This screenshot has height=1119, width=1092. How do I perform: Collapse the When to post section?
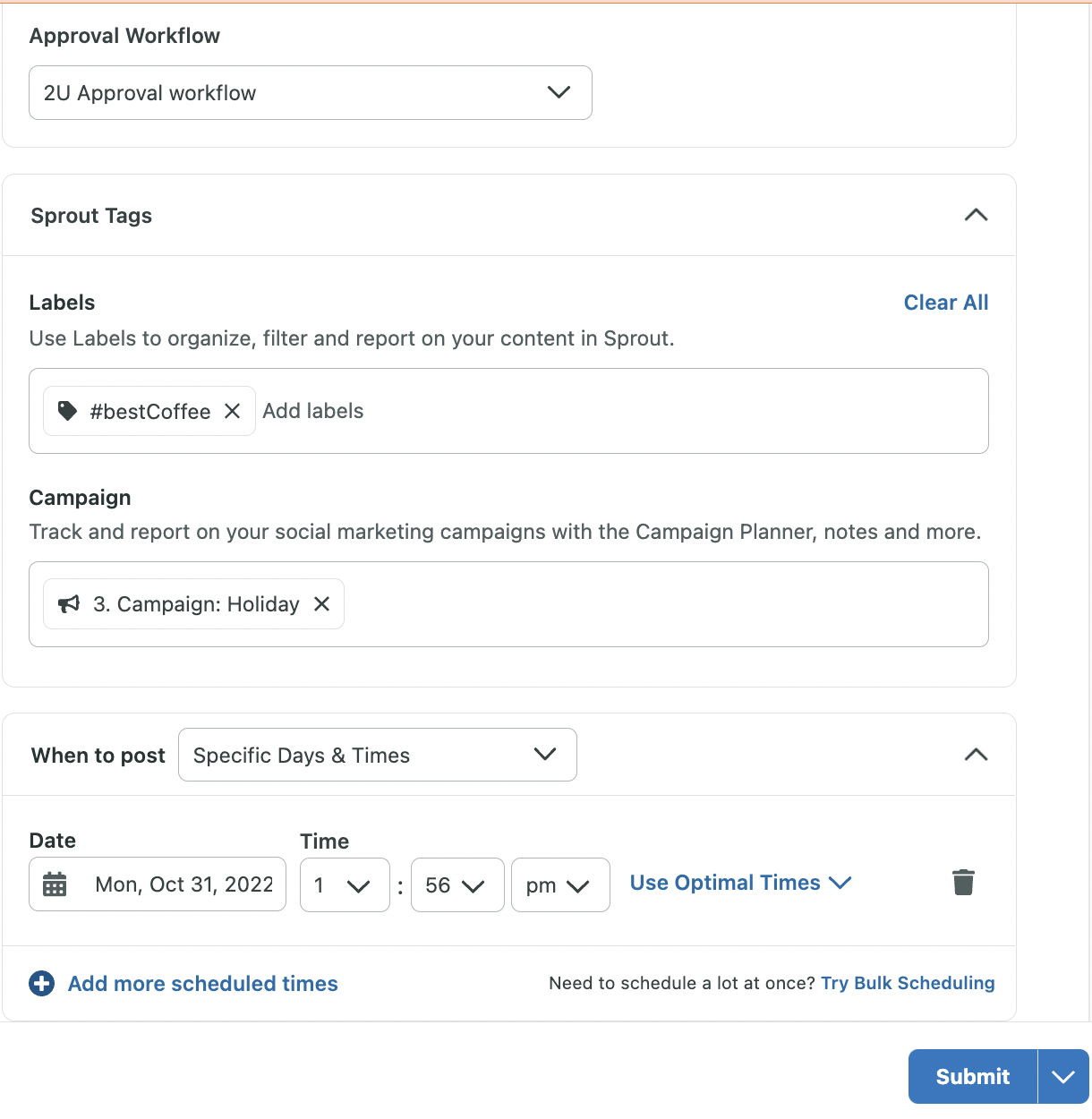coord(976,755)
